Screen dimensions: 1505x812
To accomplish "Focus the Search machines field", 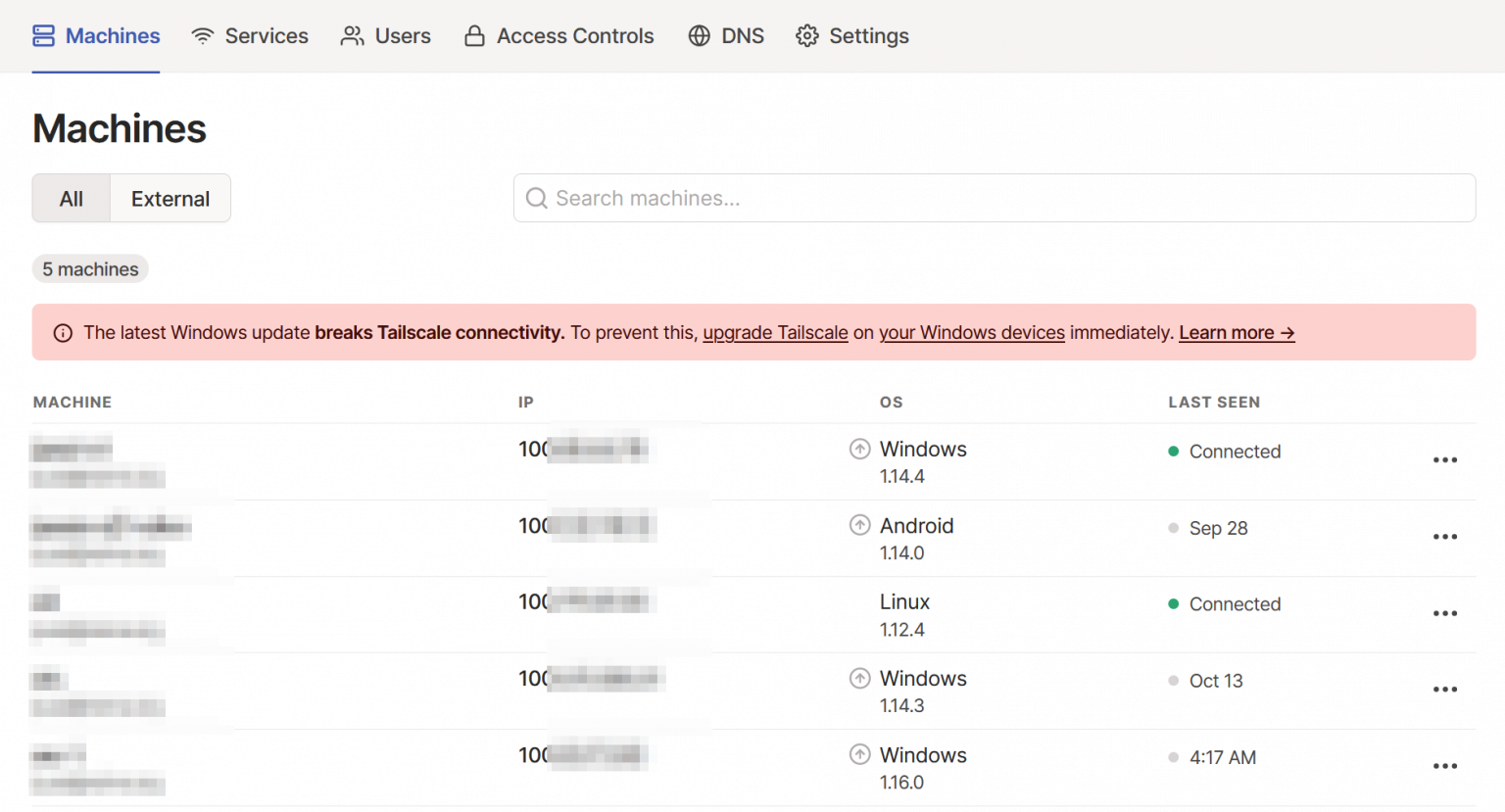I will (x=995, y=198).
